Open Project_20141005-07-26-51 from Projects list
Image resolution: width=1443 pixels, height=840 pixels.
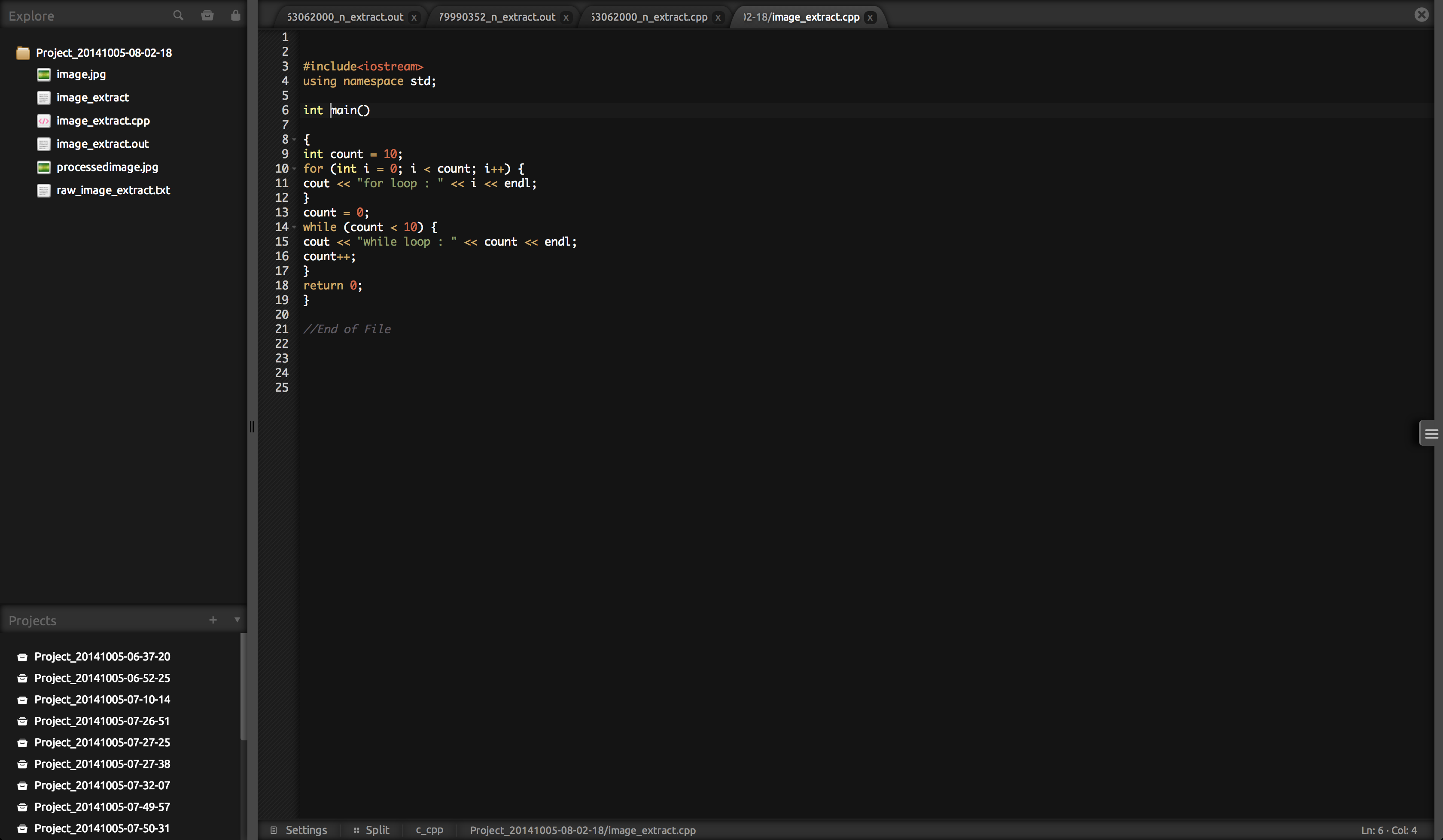click(x=102, y=721)
